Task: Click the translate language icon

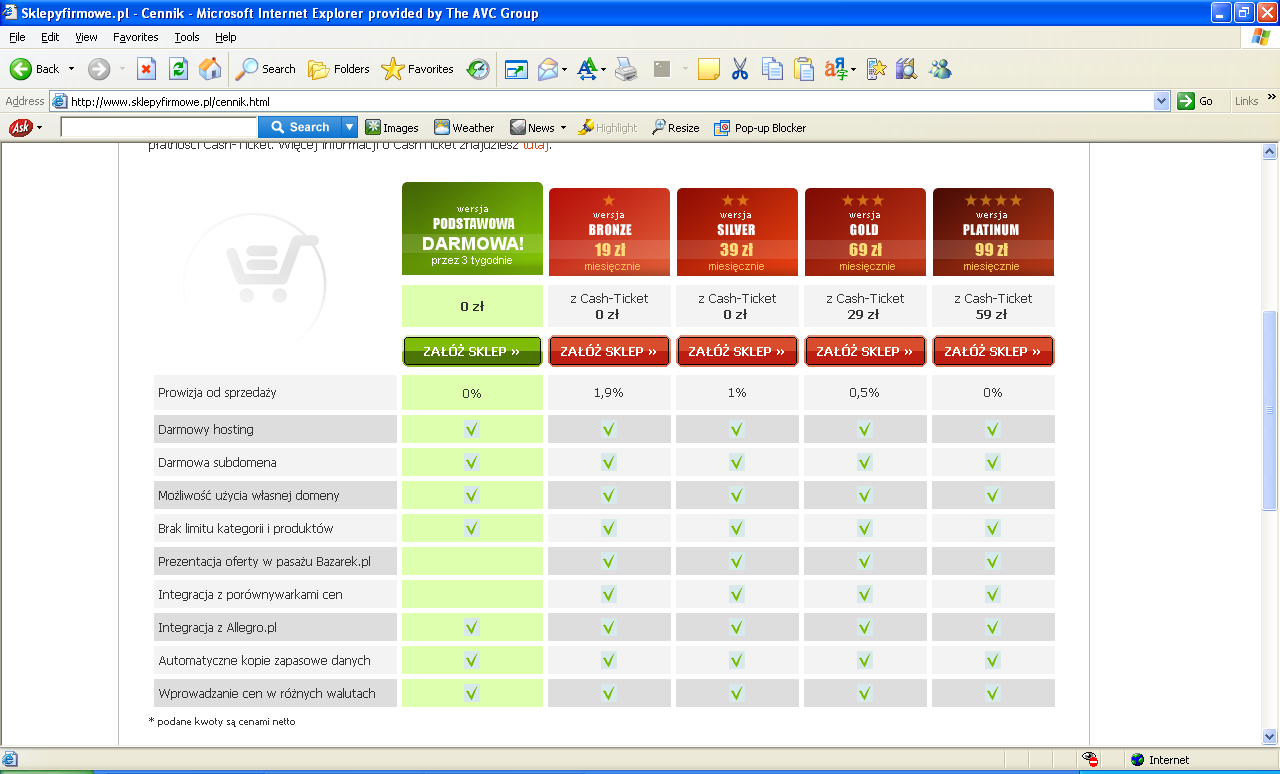Action: (834, 69)
